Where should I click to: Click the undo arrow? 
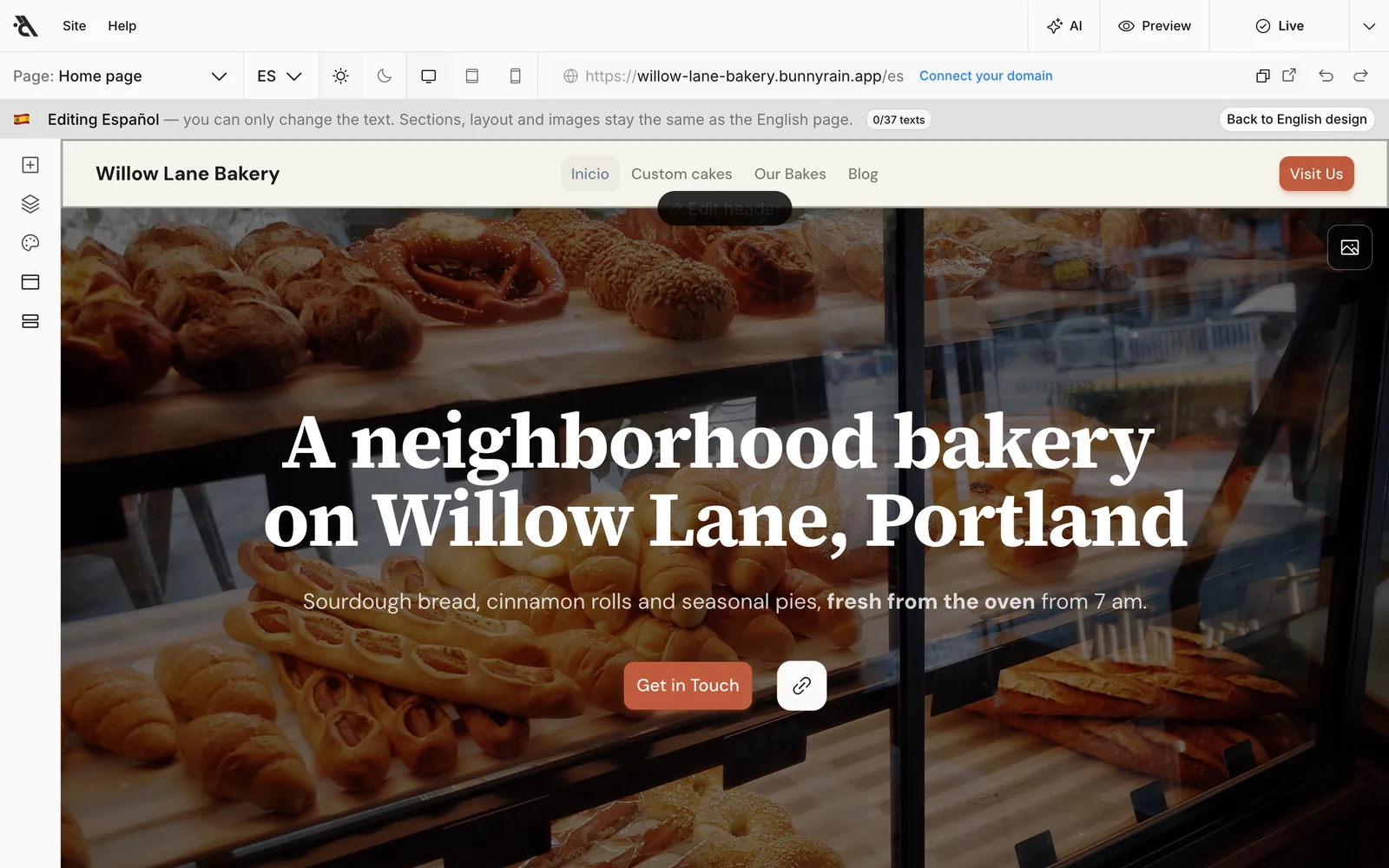(x=1326, y=76)
